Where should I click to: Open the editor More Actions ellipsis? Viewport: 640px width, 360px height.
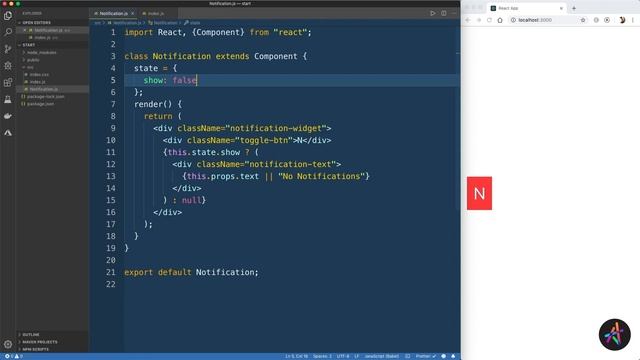coord(454,13)
